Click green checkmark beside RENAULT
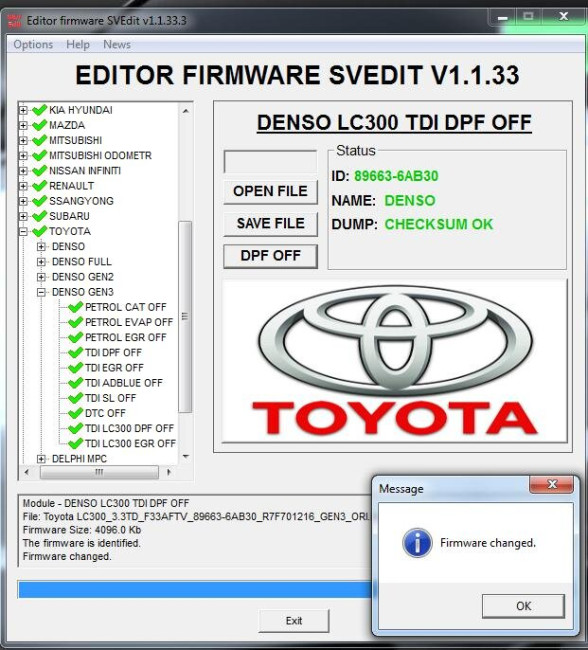The width and height of the screenshot is (588, 650). [x=39, y=186]
